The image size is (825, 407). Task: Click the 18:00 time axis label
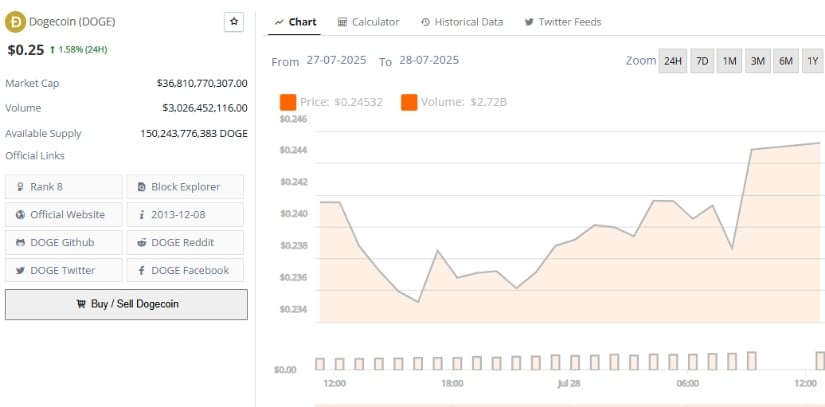coord(452,383)
